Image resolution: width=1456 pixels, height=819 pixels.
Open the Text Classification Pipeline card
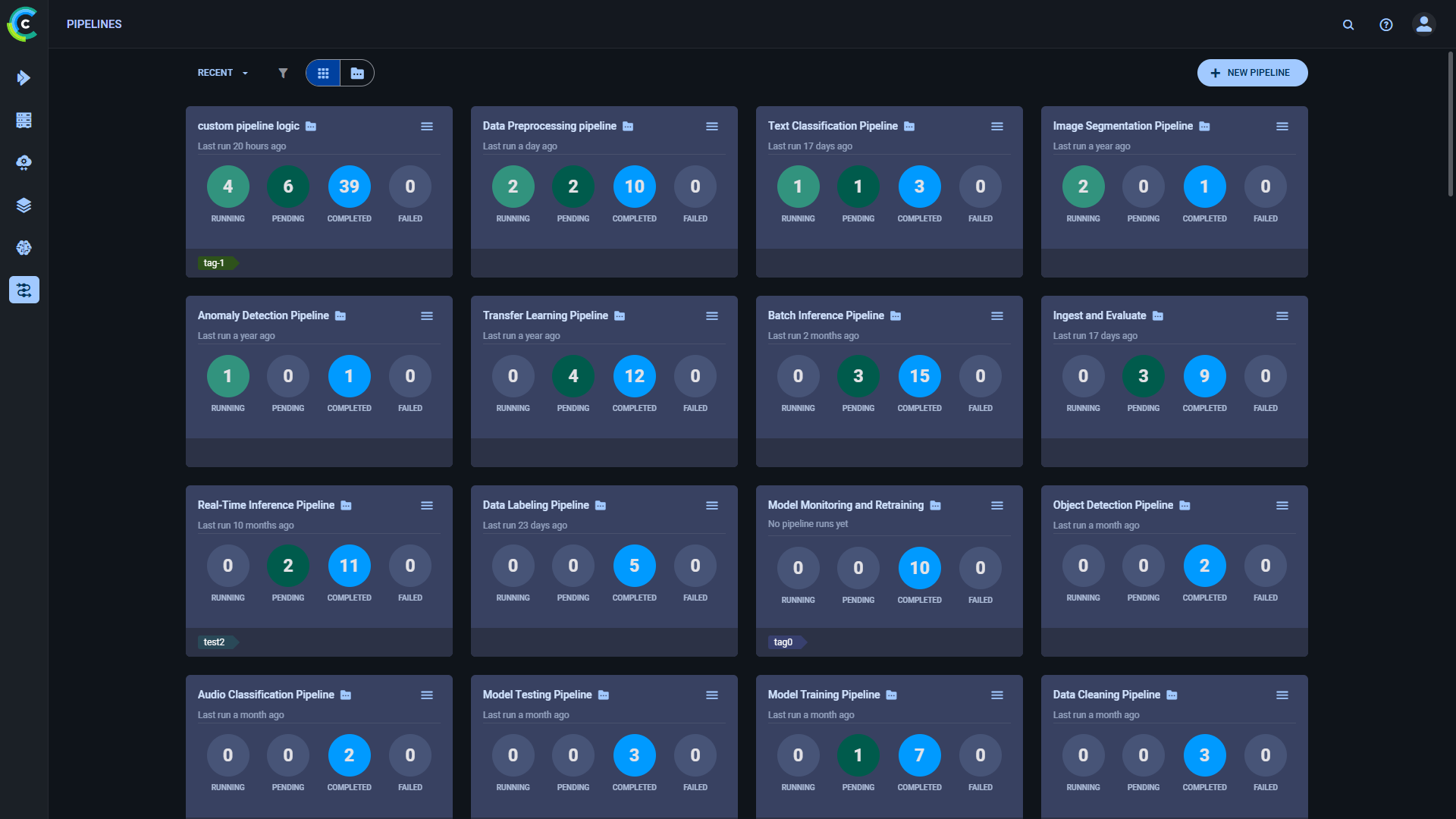(x=832, y=126)
